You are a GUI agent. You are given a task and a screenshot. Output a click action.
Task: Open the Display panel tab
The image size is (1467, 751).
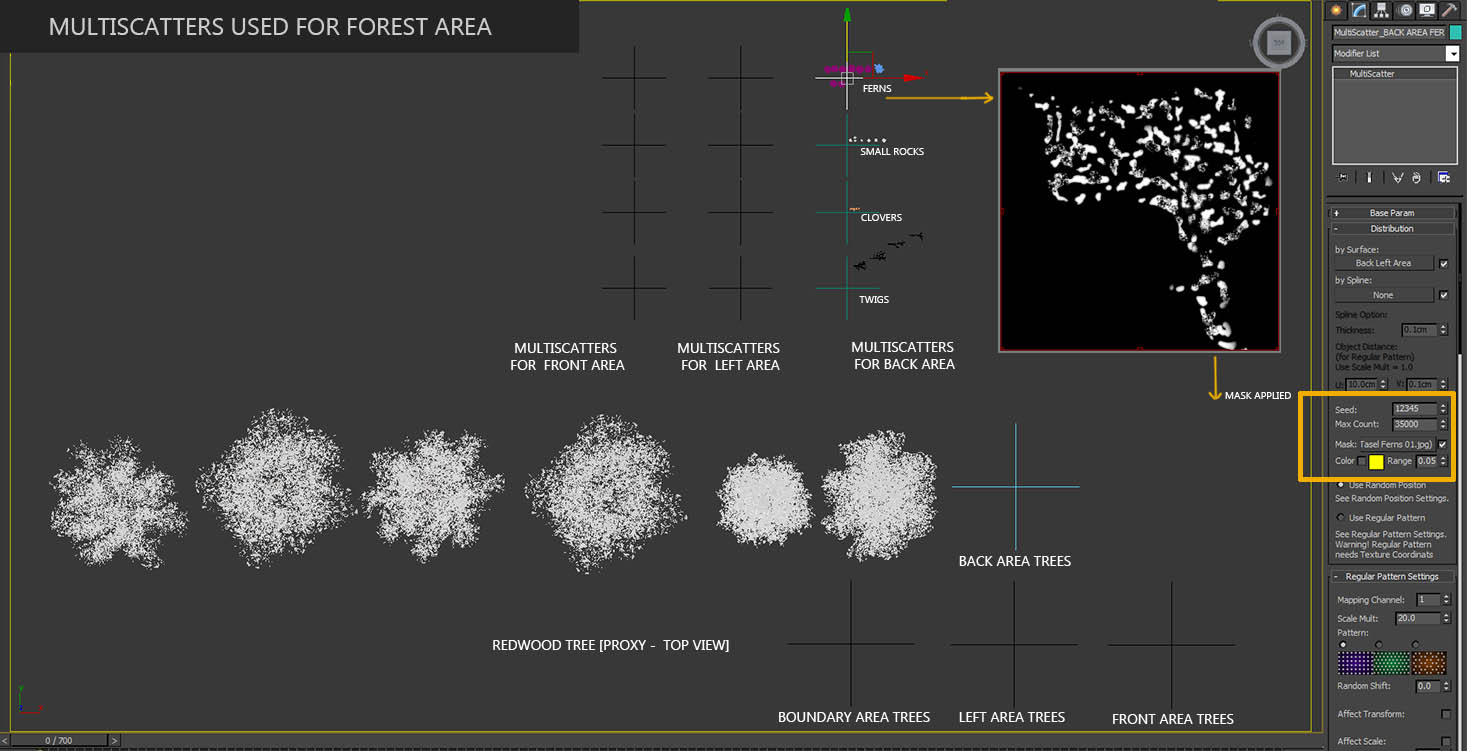click(x=1426, y=10)
